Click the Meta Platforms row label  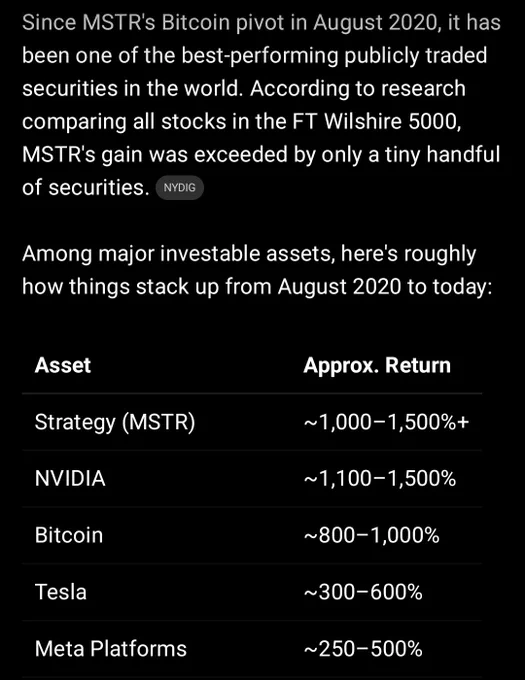click(111, 649)
